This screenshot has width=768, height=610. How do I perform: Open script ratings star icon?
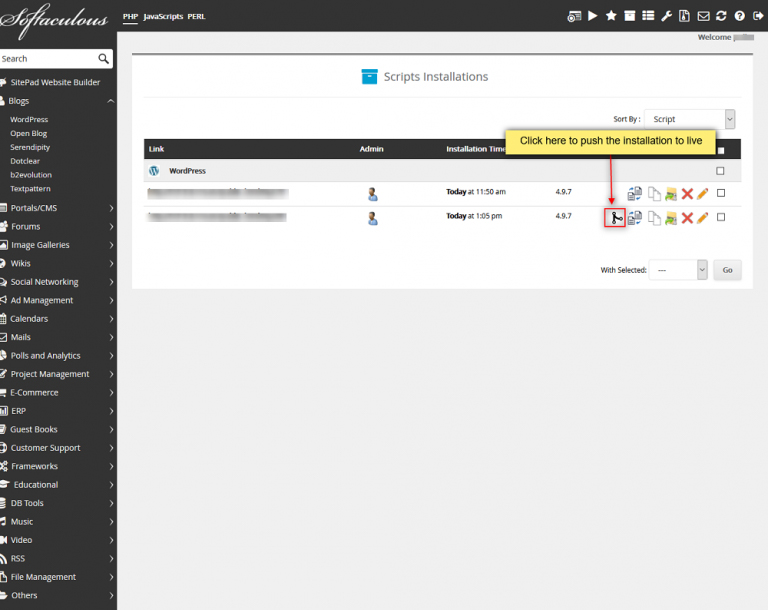pos(611,16)
